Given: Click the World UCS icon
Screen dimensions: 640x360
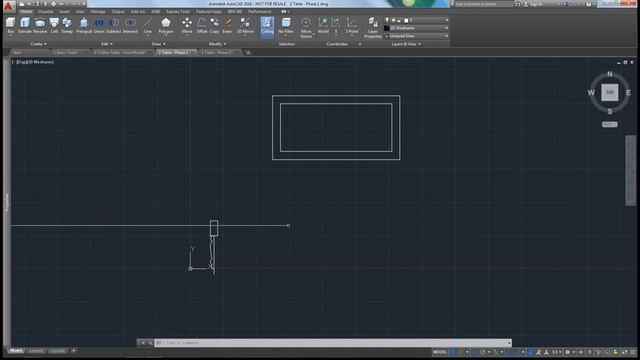Looking at the screenshot, I should pyautogui.click(x=323, y=25).
